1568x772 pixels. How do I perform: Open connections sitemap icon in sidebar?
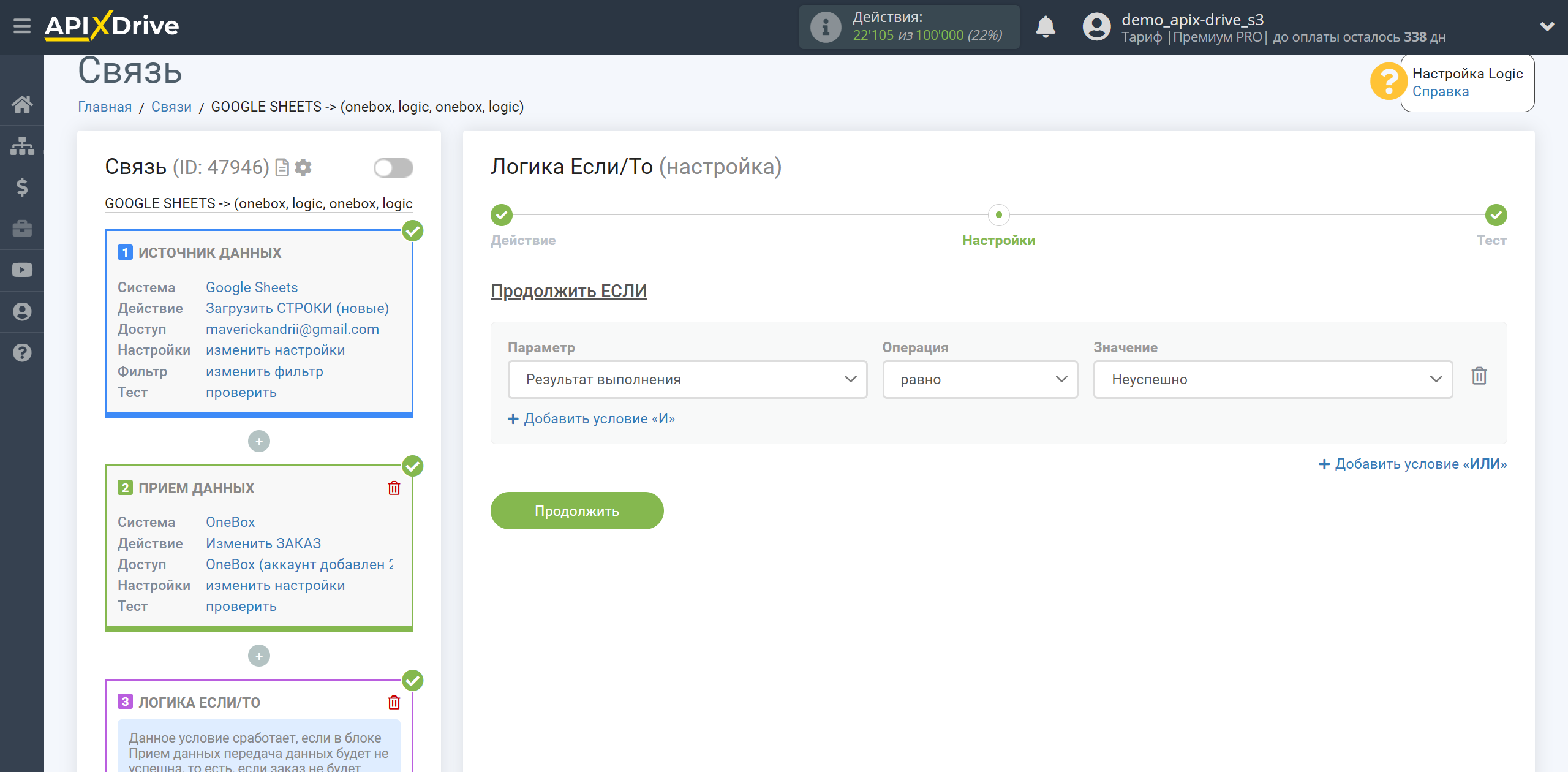tap(22, 146)
